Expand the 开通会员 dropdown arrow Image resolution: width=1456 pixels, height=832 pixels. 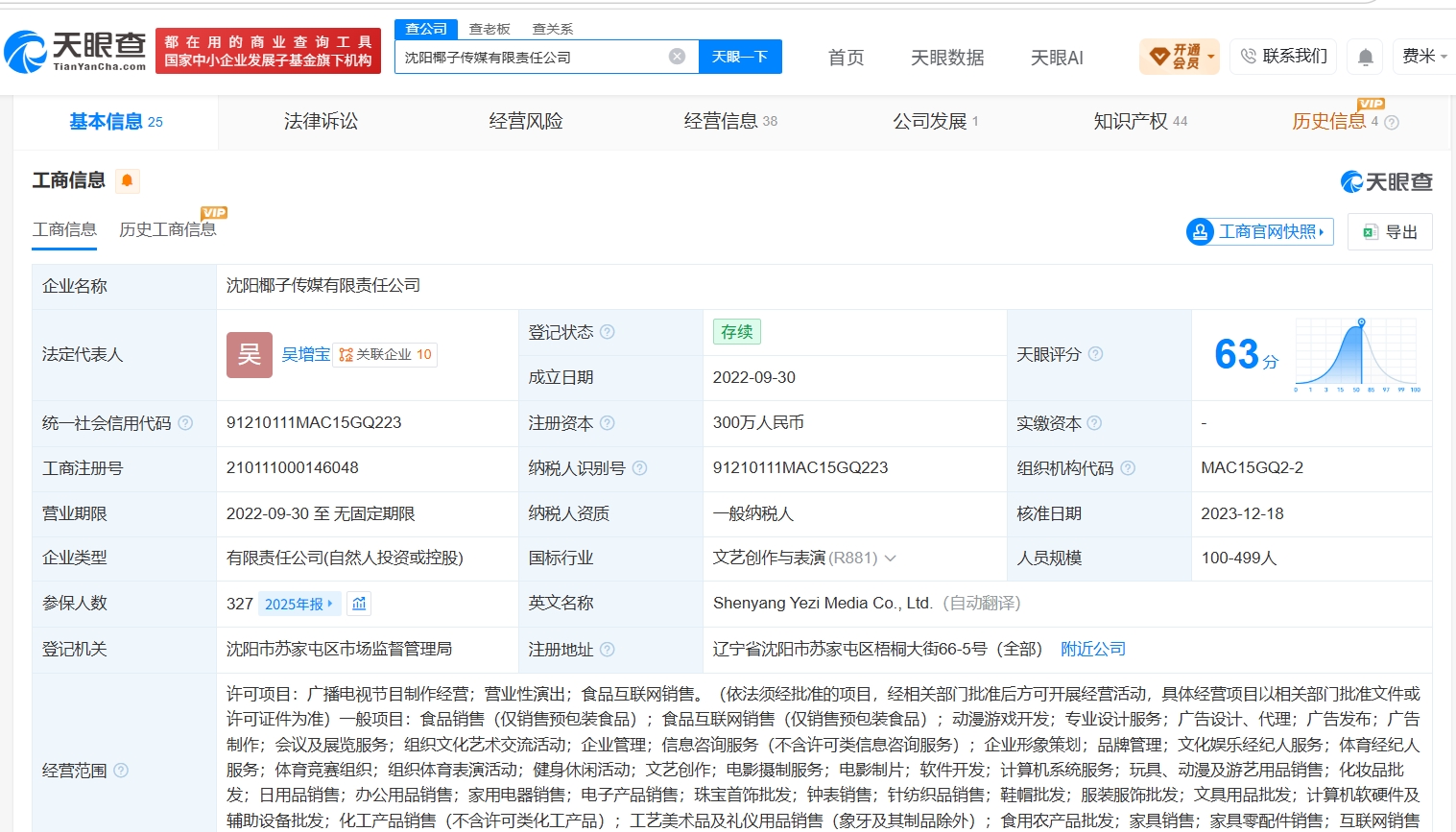(x=1211, y=57)
